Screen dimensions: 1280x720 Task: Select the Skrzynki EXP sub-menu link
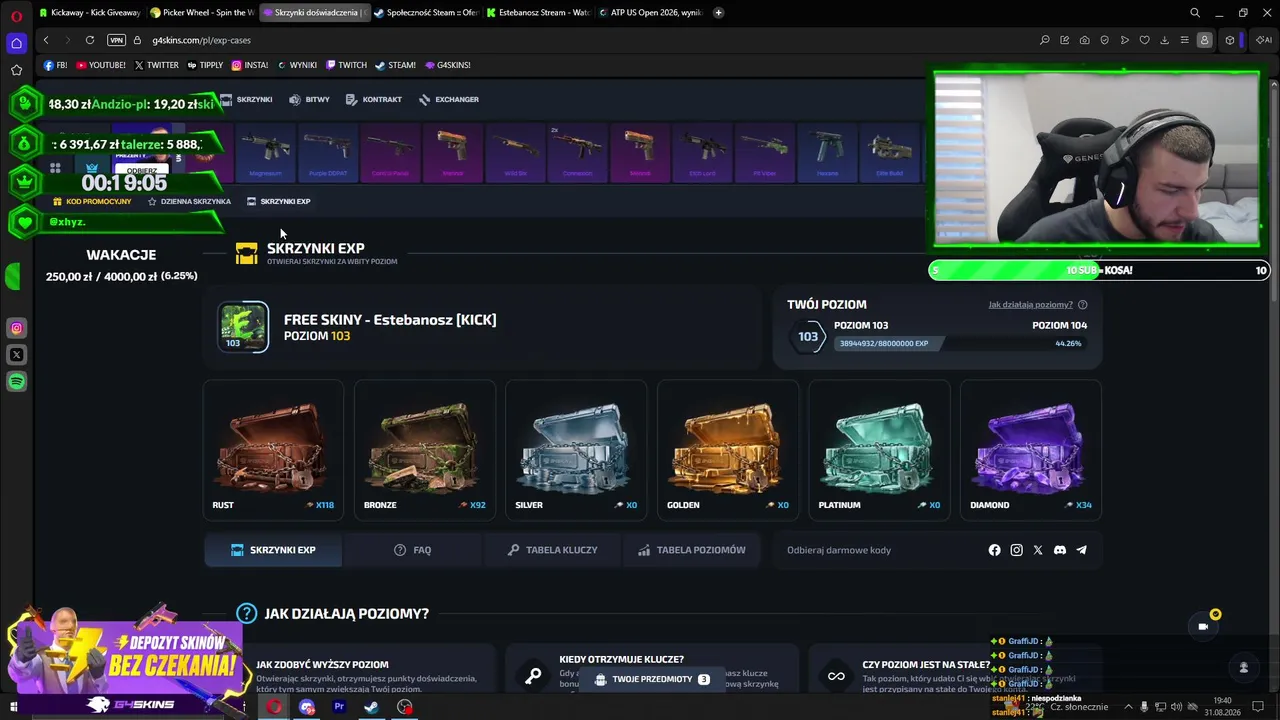[278, 201]
